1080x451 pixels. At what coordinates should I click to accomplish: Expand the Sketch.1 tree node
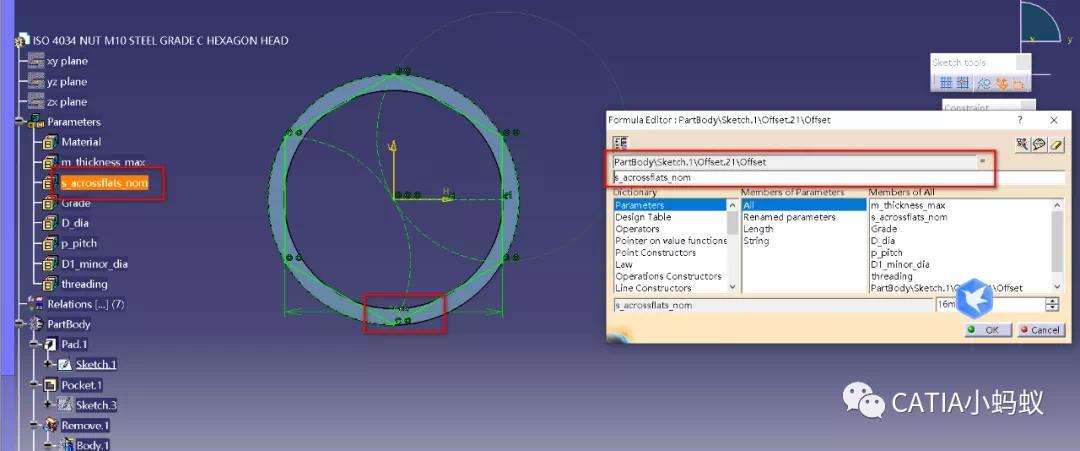coord(48,364)
